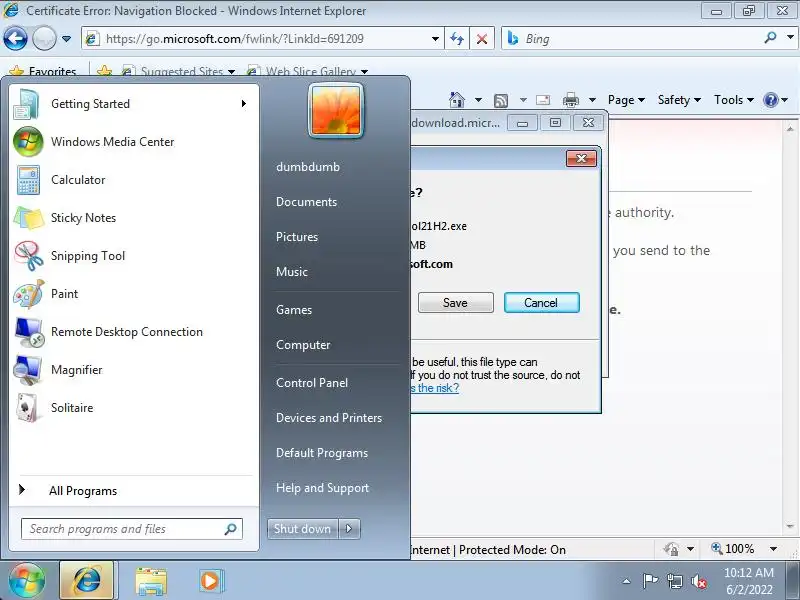The image size is (800, 600).
Task: Show hidden tray icons arrow
Action: pos(627,581)
